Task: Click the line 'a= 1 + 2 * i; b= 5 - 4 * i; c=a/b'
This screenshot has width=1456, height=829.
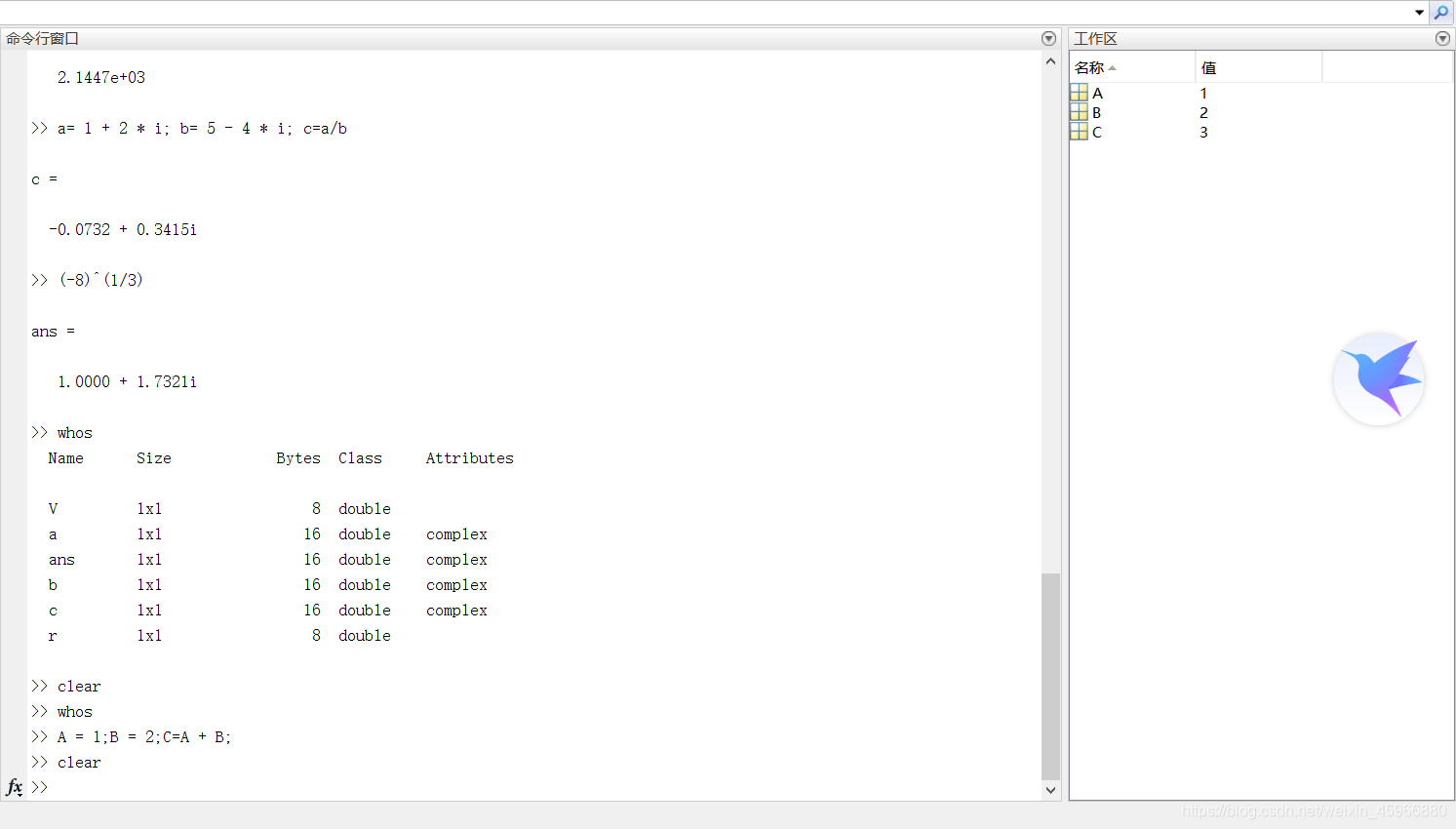Action: [202, 128]
